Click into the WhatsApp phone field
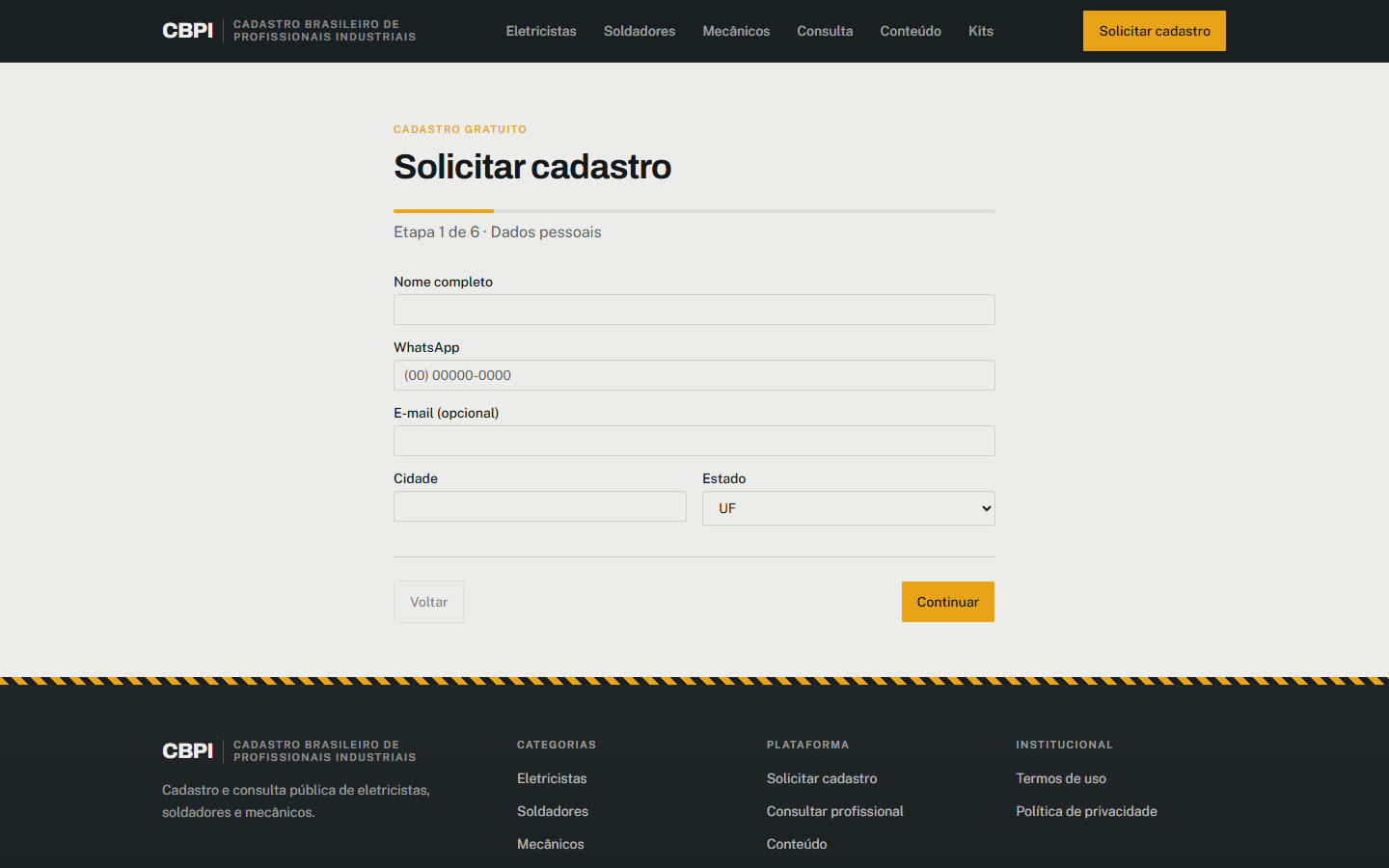This screenshot has height=868, width=1389. click(x=694, y=375)
